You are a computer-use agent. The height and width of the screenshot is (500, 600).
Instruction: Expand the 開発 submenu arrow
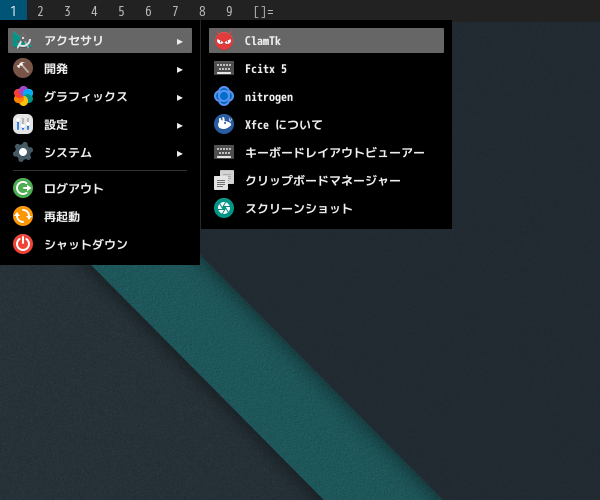click(179, 70)
